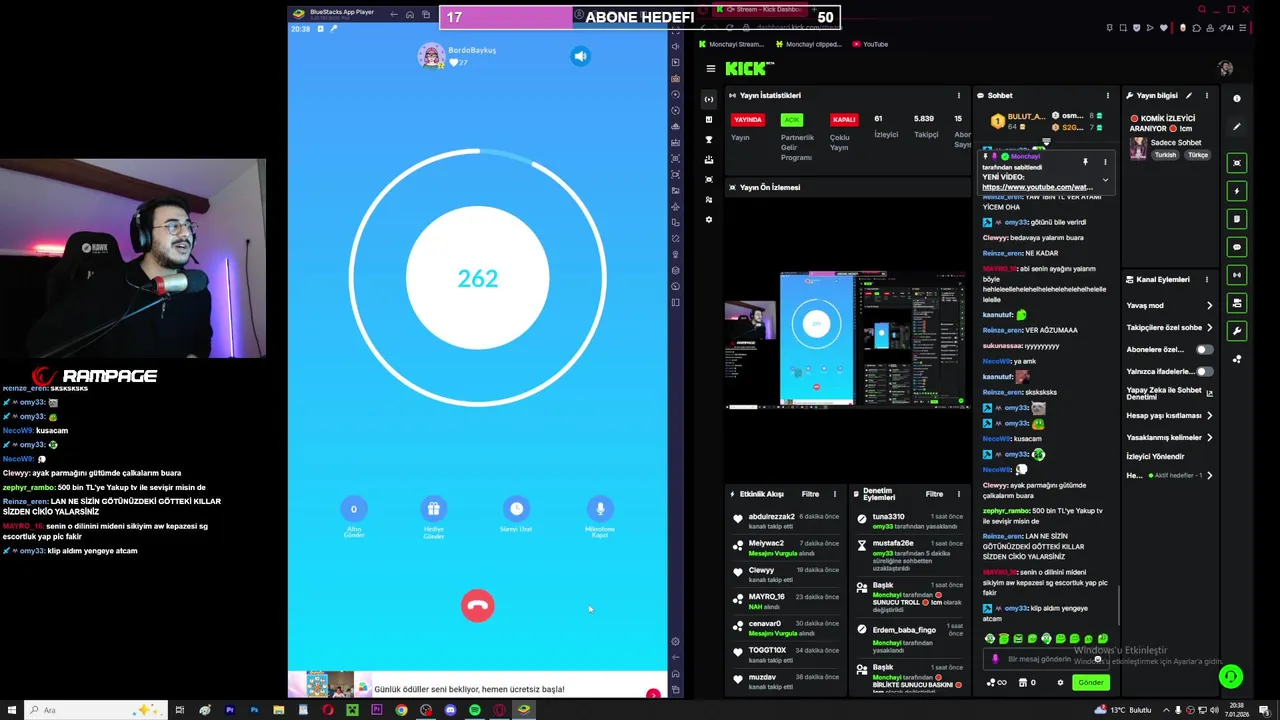Open the green support headset button
The image size is (1280, 720).
(x=1231, y=677)
